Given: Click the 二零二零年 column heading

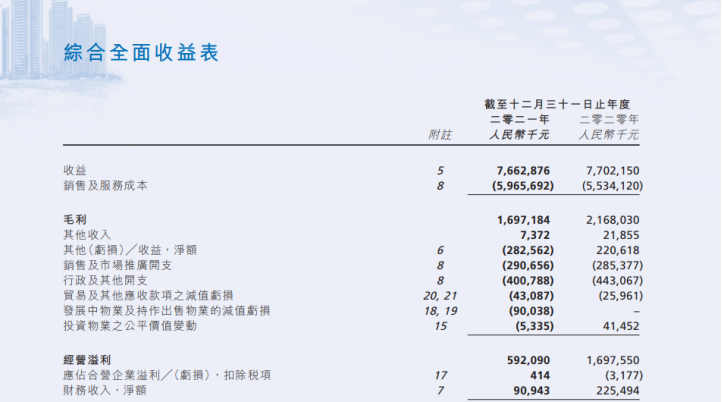Looking at the screenshot, I should pyautogui.click(x=607, y=119).
